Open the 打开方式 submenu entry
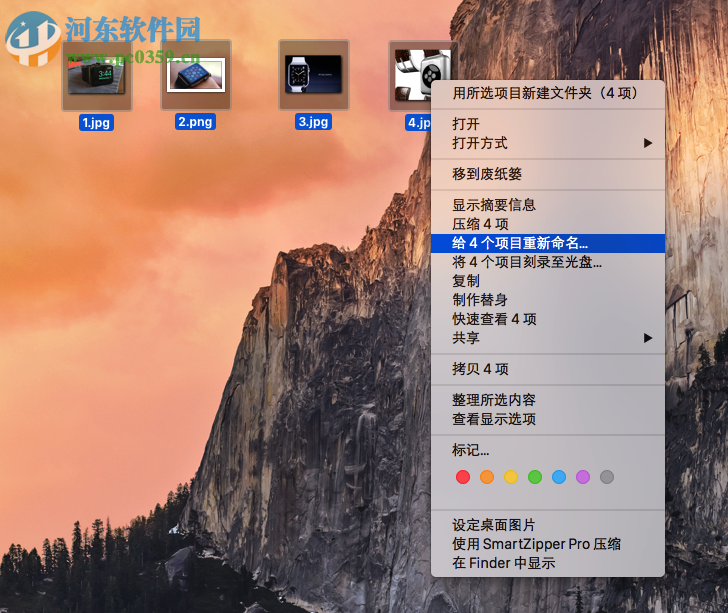 [548, 143]
